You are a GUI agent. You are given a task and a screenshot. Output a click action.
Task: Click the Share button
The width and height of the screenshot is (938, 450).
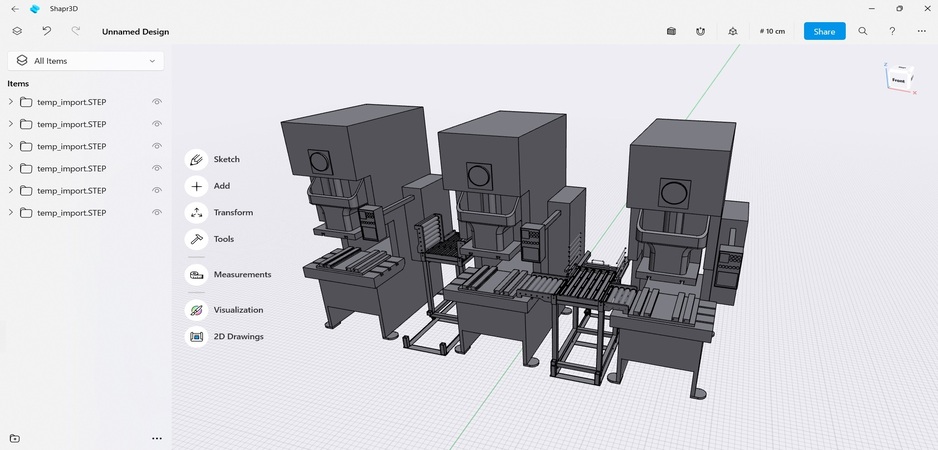point(824,31)
